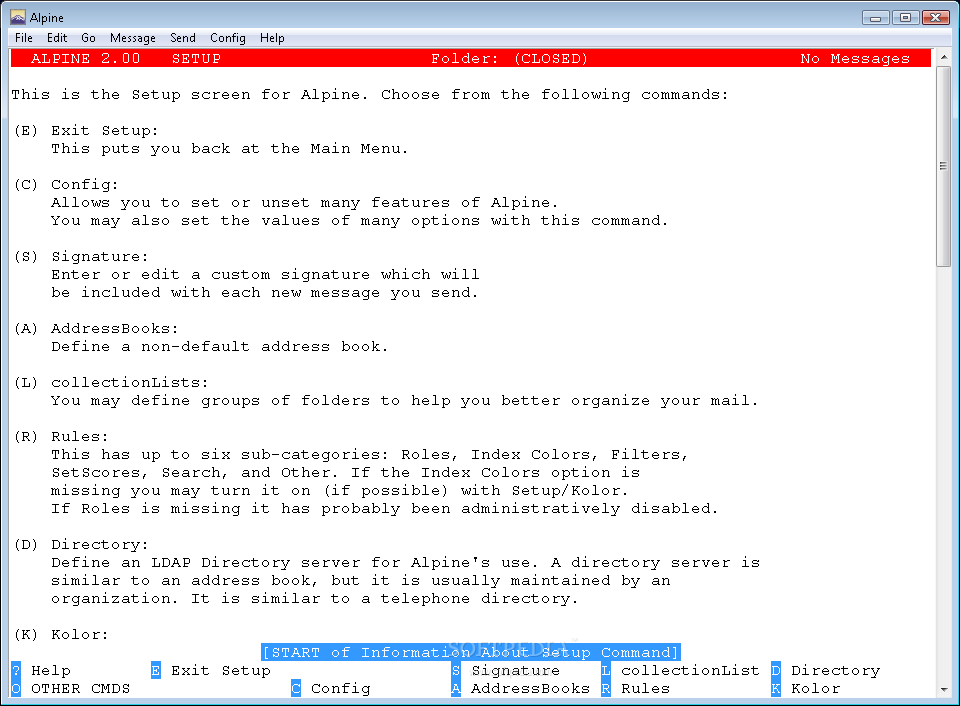Click the (D) Directory heading text

[81, 544]
